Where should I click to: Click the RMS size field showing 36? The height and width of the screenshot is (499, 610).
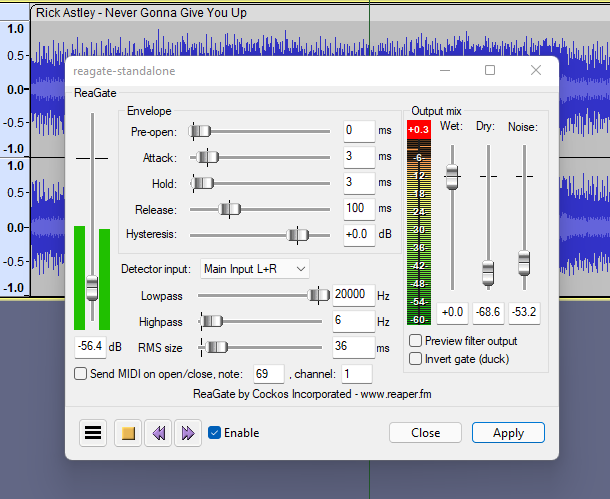point(354,347)
